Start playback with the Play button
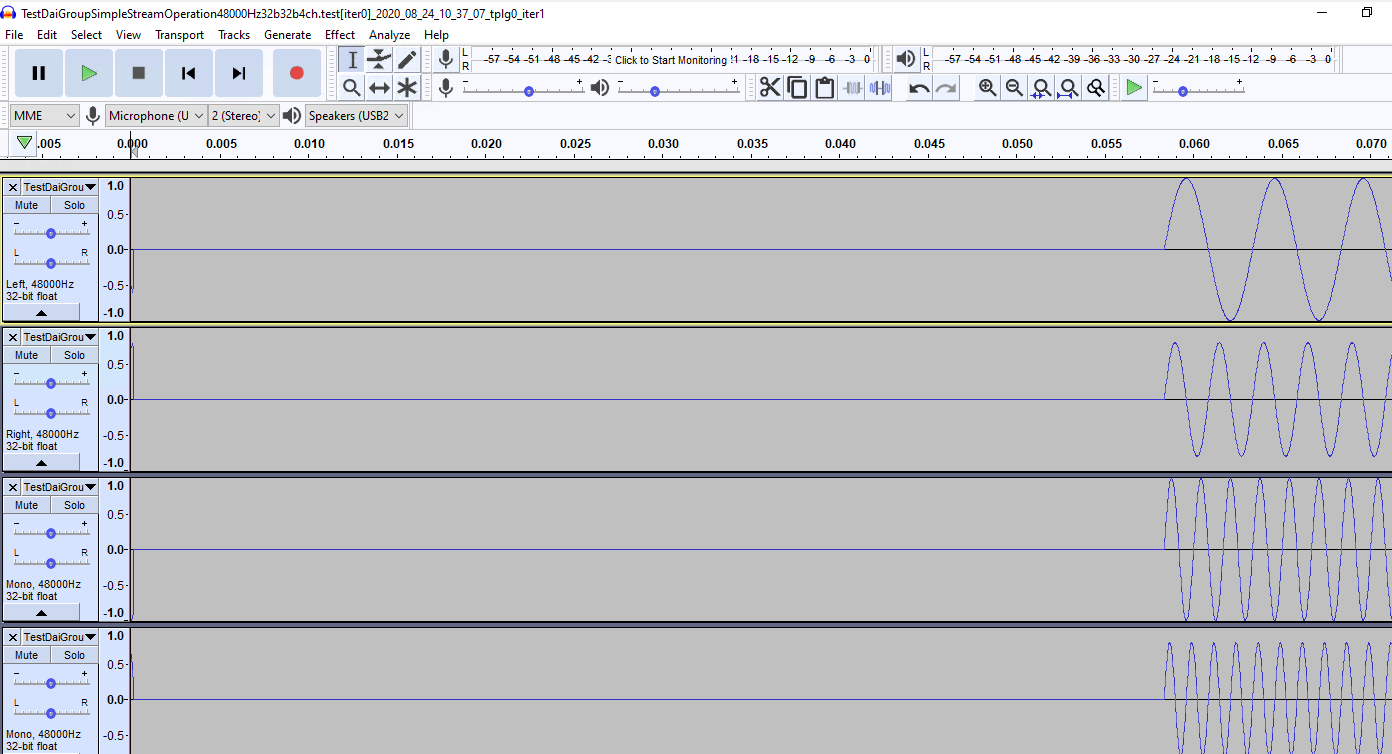The height and width of the screenshot is (754, 1392). [89, 73]
